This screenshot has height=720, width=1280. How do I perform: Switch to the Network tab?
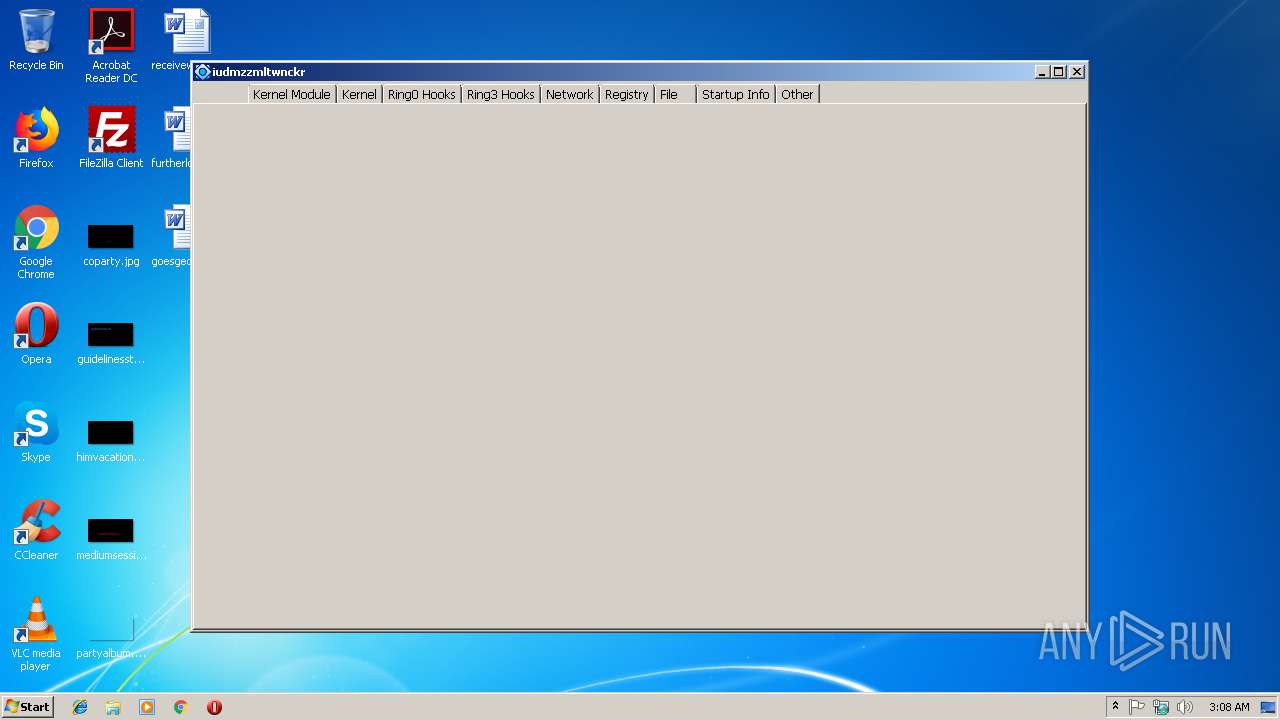[569, 94]
